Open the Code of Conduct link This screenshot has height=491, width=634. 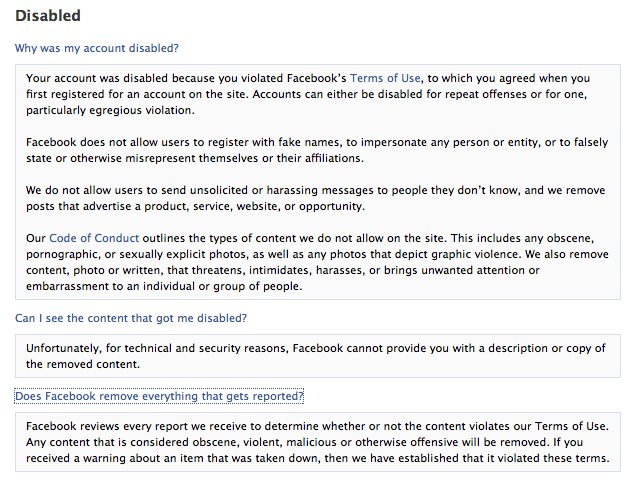94,238
